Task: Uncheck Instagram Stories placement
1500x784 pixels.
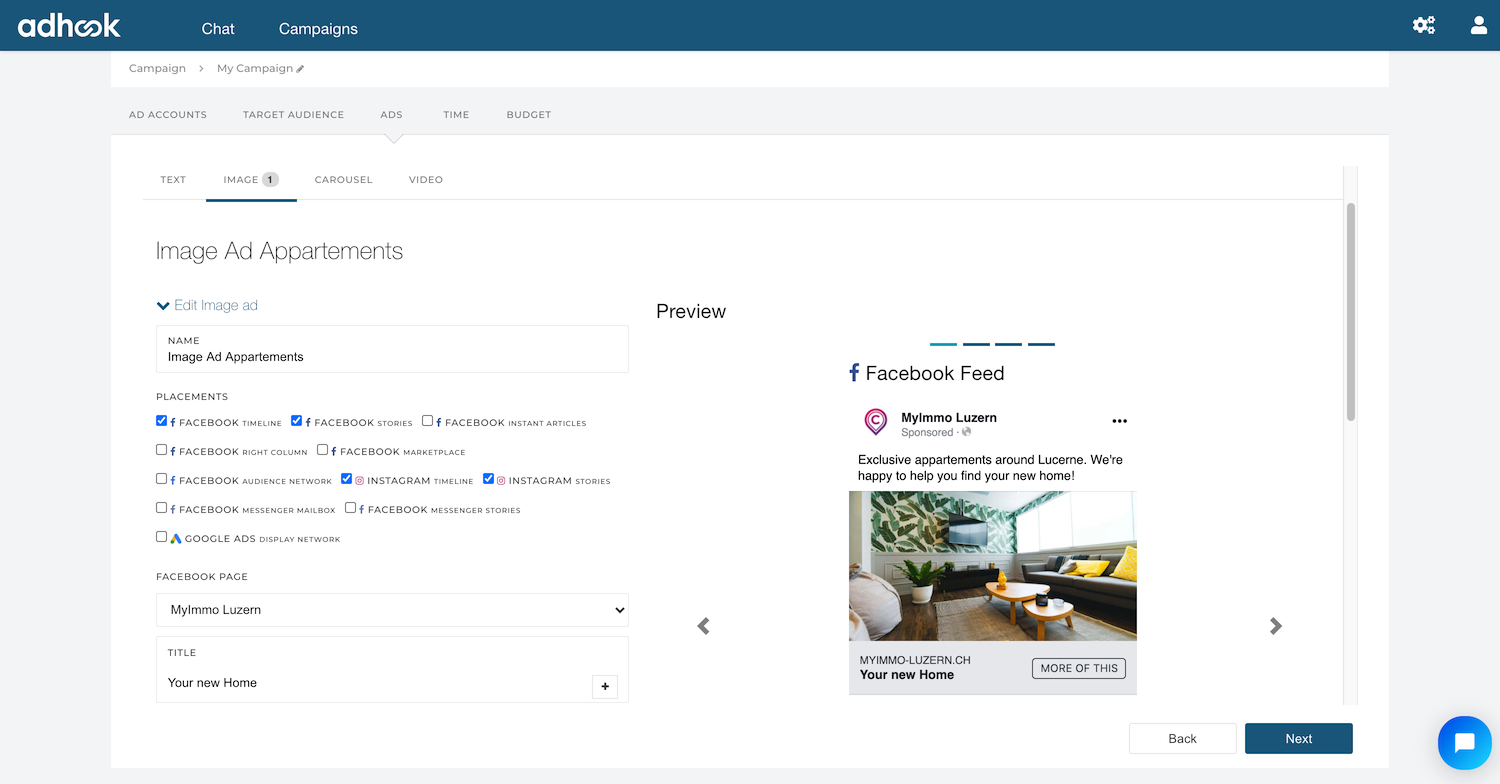Action: pyautogui.click(x=489, y=479)
